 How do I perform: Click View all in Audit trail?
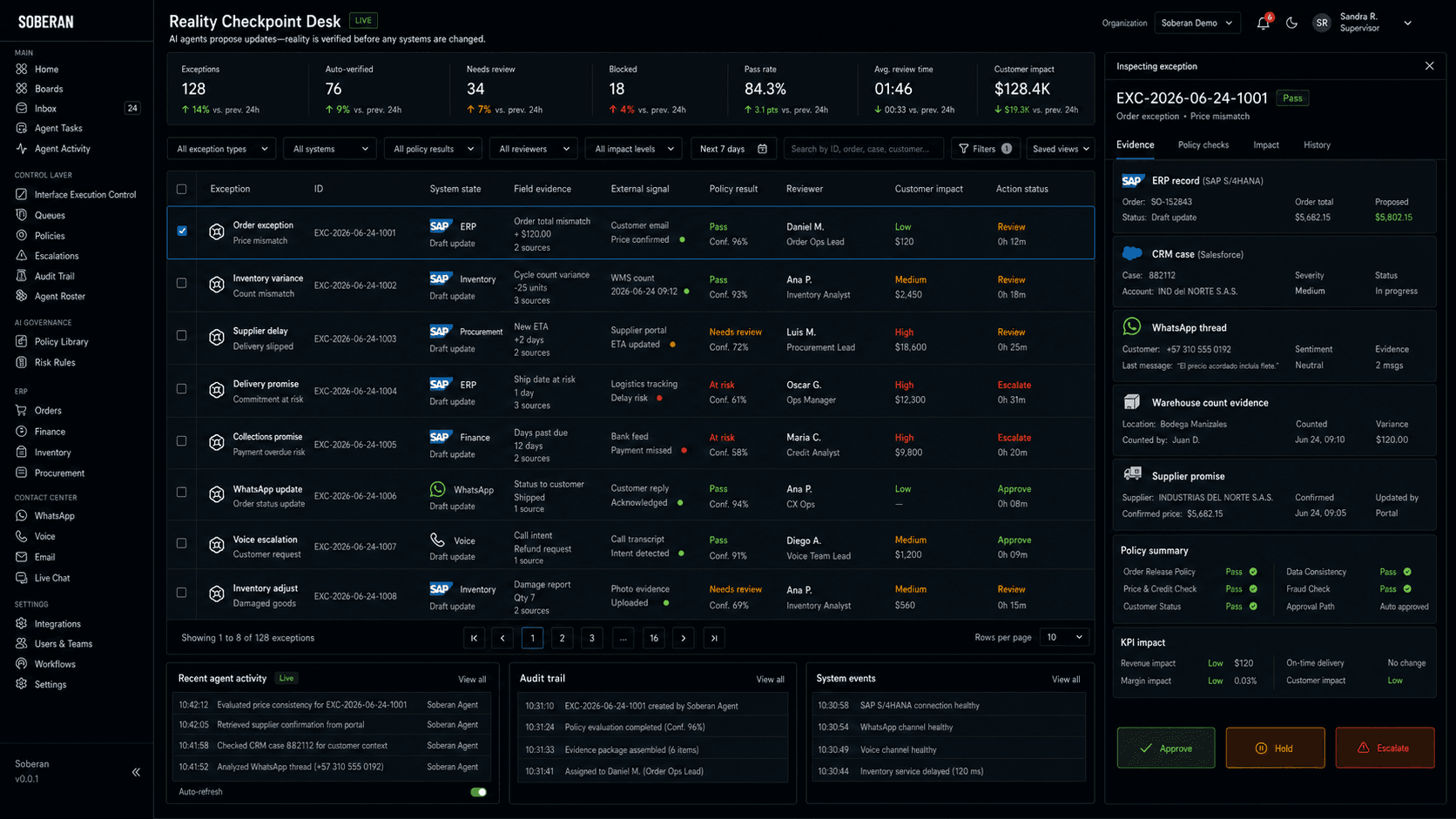(770, 679)
